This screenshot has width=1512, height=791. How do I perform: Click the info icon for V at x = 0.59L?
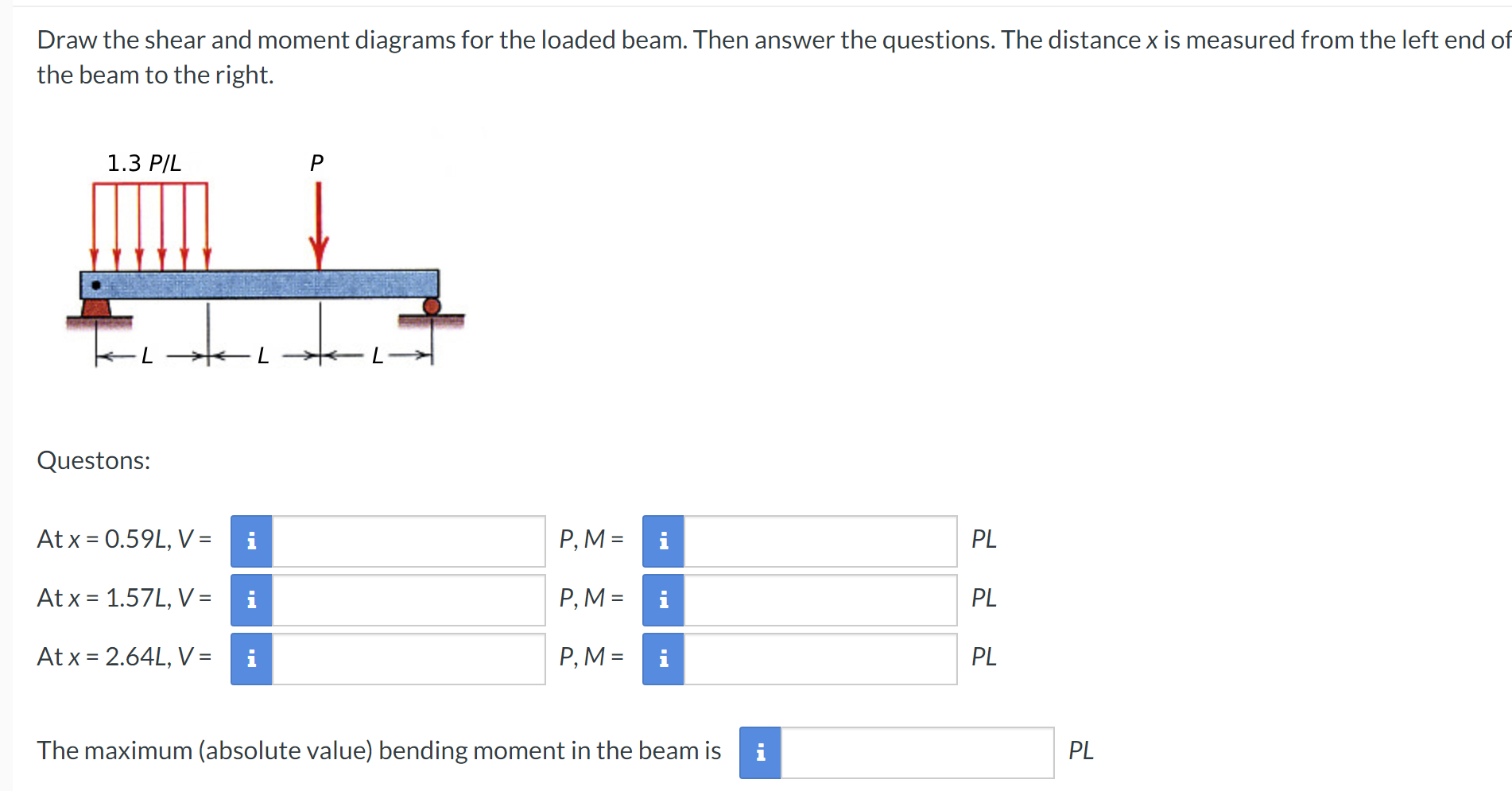click(x=251, y=541)
